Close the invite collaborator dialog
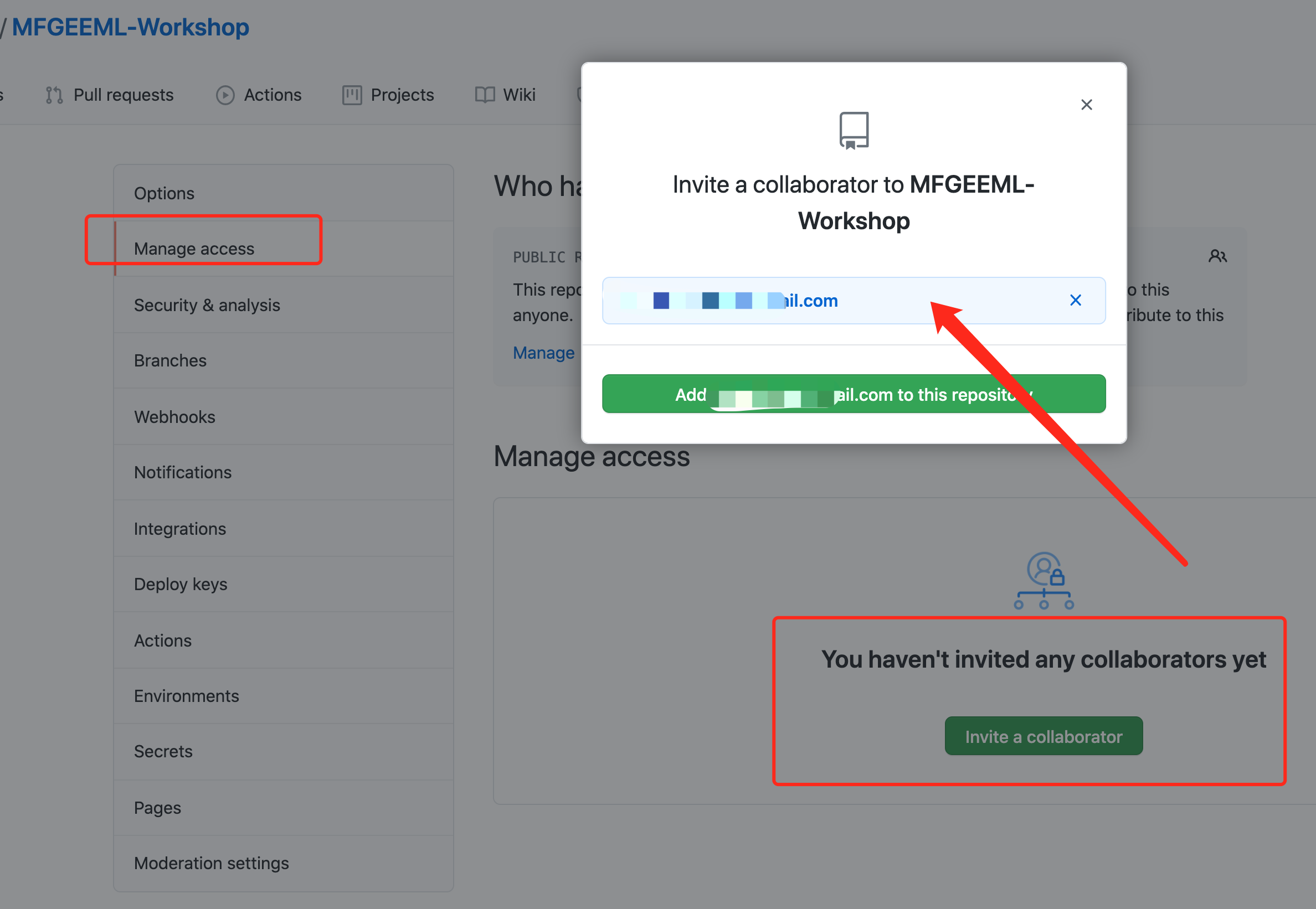Screen dimensions: 1316x909 [x=1086, y=105]
